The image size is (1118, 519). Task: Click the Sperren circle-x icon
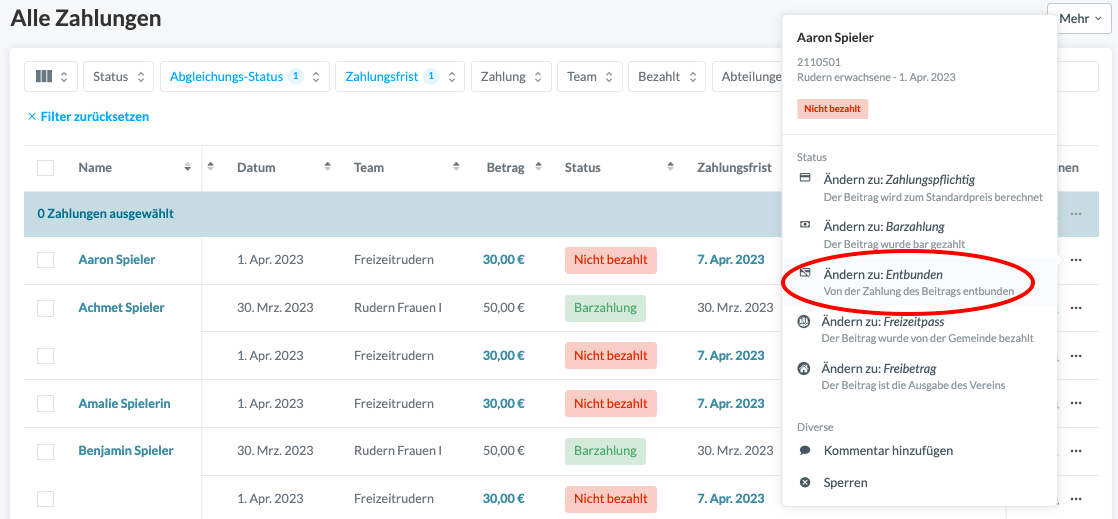pyautogui.click(x=805, y=483)
